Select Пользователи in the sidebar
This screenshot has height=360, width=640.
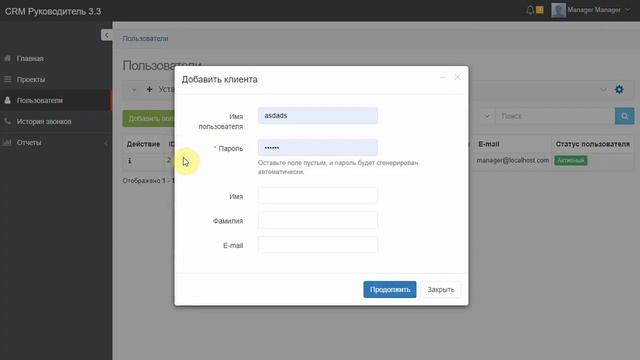tap(56, 100)
